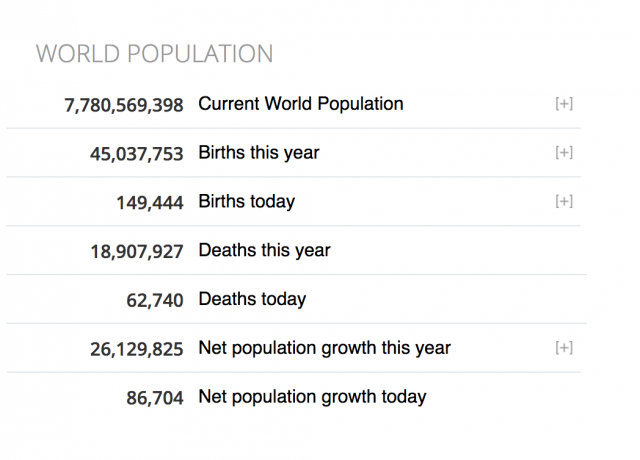Image resolution: width=640 pixels, height=460 pixels.
Task: Click the Deaths today row
Action: [297, 299]
